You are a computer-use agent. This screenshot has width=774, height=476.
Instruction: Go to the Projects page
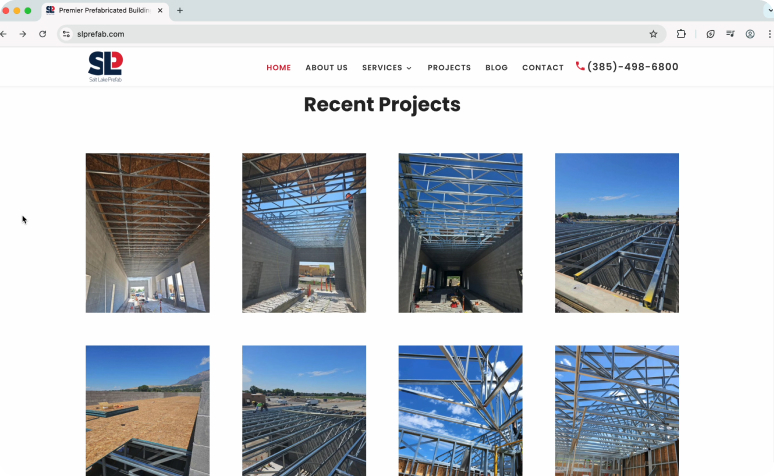[x=449, y=68]
